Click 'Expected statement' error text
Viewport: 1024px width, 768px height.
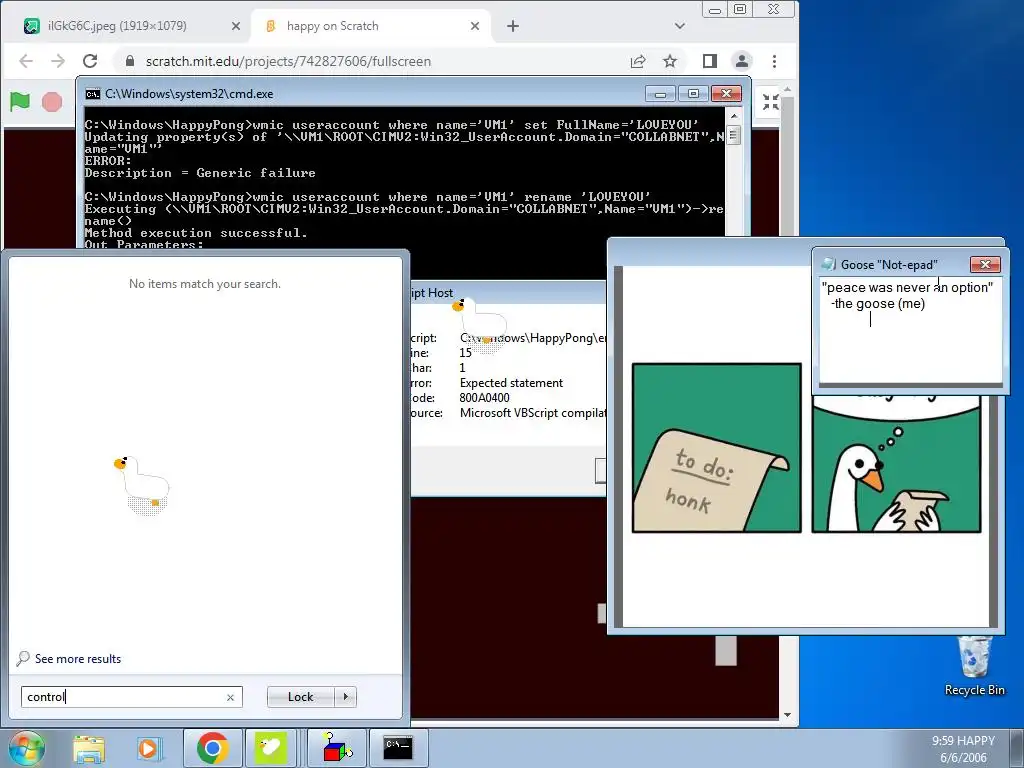click(511, 383)
